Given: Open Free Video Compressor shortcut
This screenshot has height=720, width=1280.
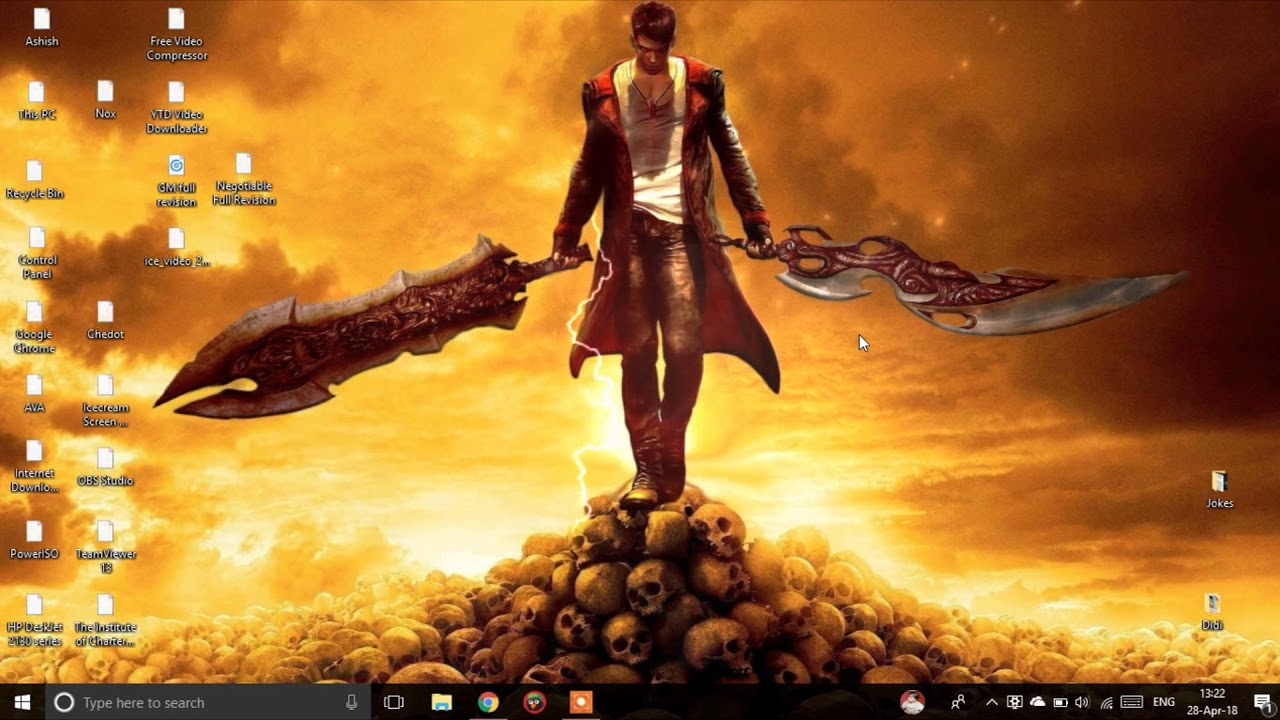Looking at the screenshot, I should (177, 34).
